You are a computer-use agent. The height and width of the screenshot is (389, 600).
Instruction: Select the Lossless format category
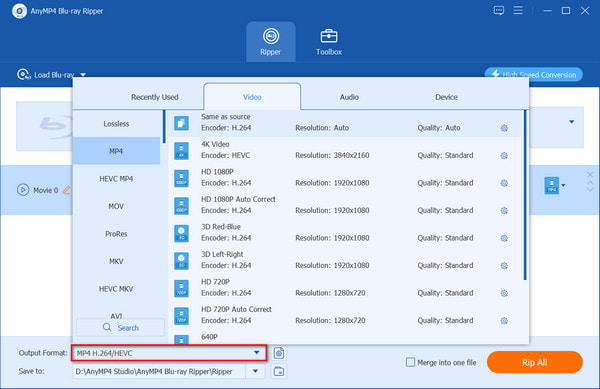(116, 124)
